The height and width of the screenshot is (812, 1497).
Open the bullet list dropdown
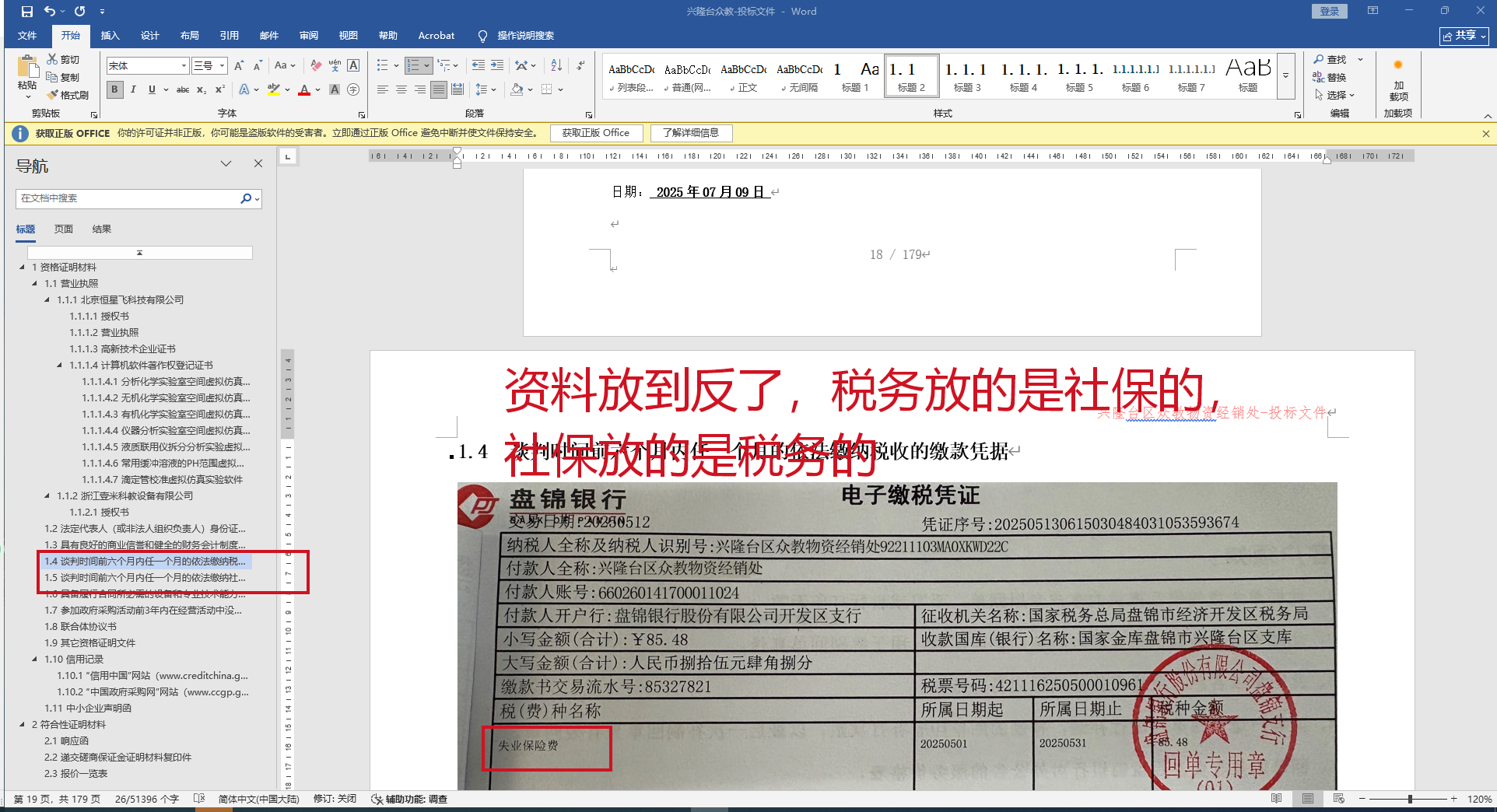[x=396, y=66]
